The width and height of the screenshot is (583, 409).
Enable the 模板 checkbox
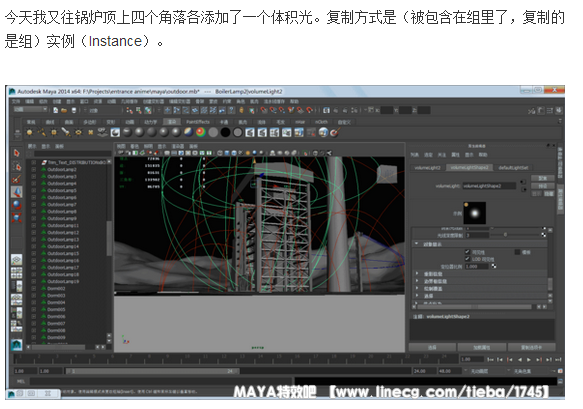[517, 252]
